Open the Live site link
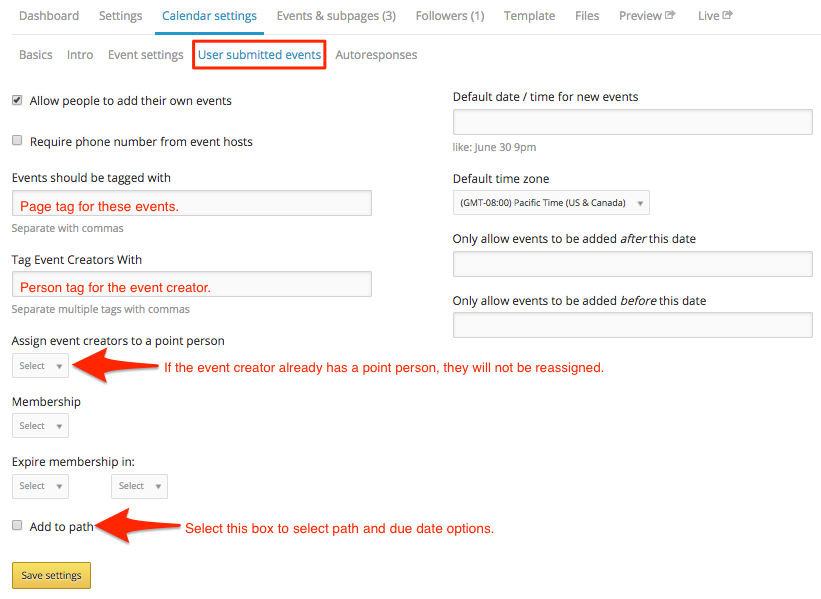The image size is (821, 599). coord(715,16)
